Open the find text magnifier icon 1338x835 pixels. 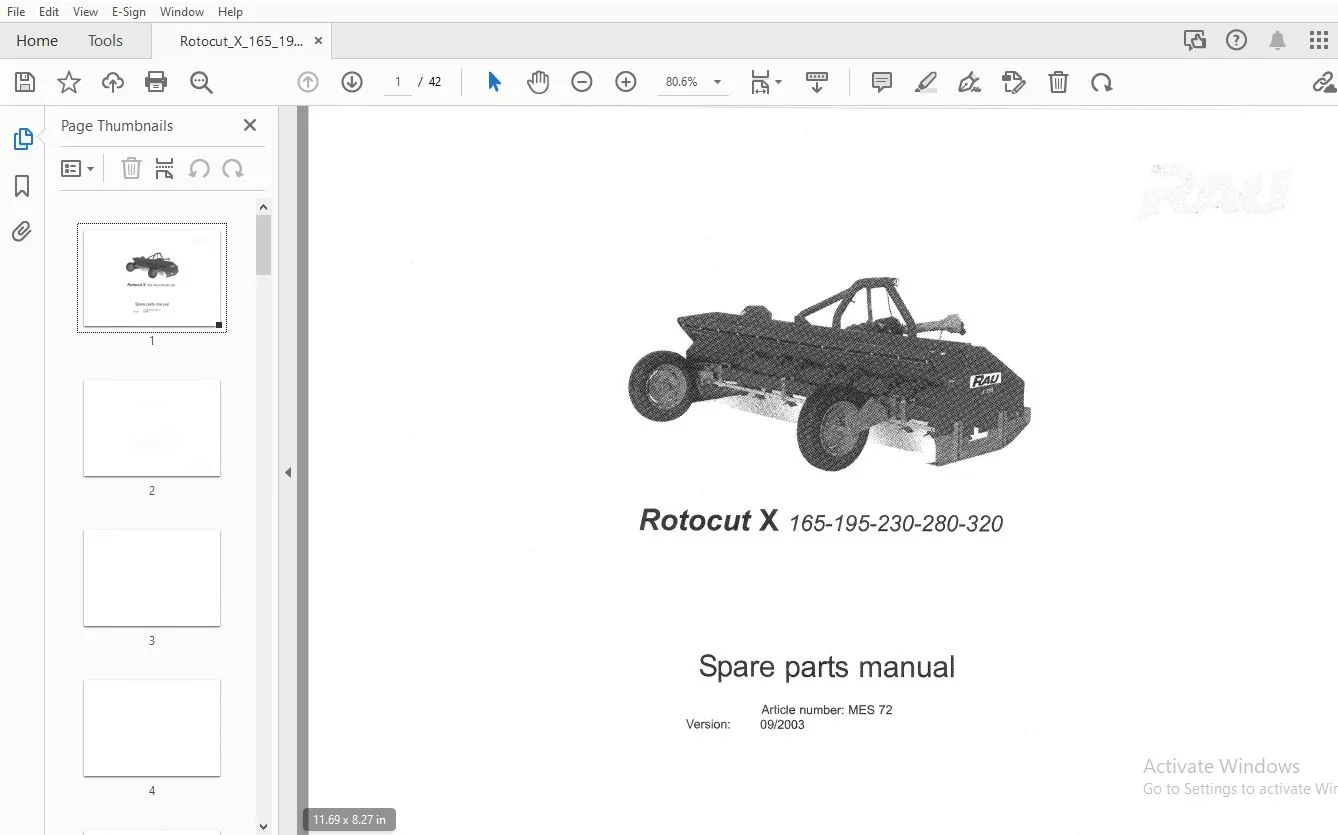click(x=201, y=82)
